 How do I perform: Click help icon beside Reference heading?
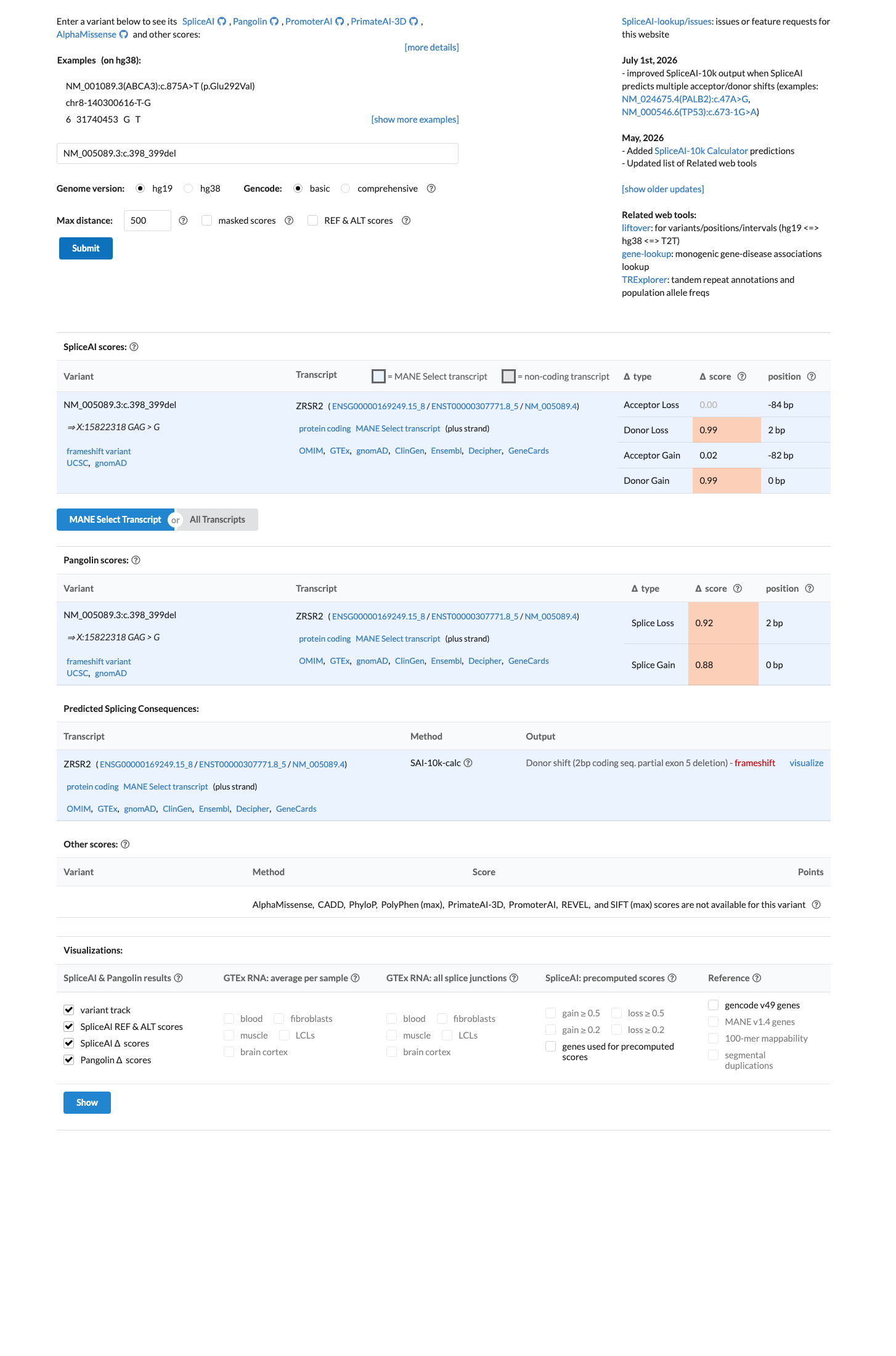pyautogui.click(x=757, y=978)
